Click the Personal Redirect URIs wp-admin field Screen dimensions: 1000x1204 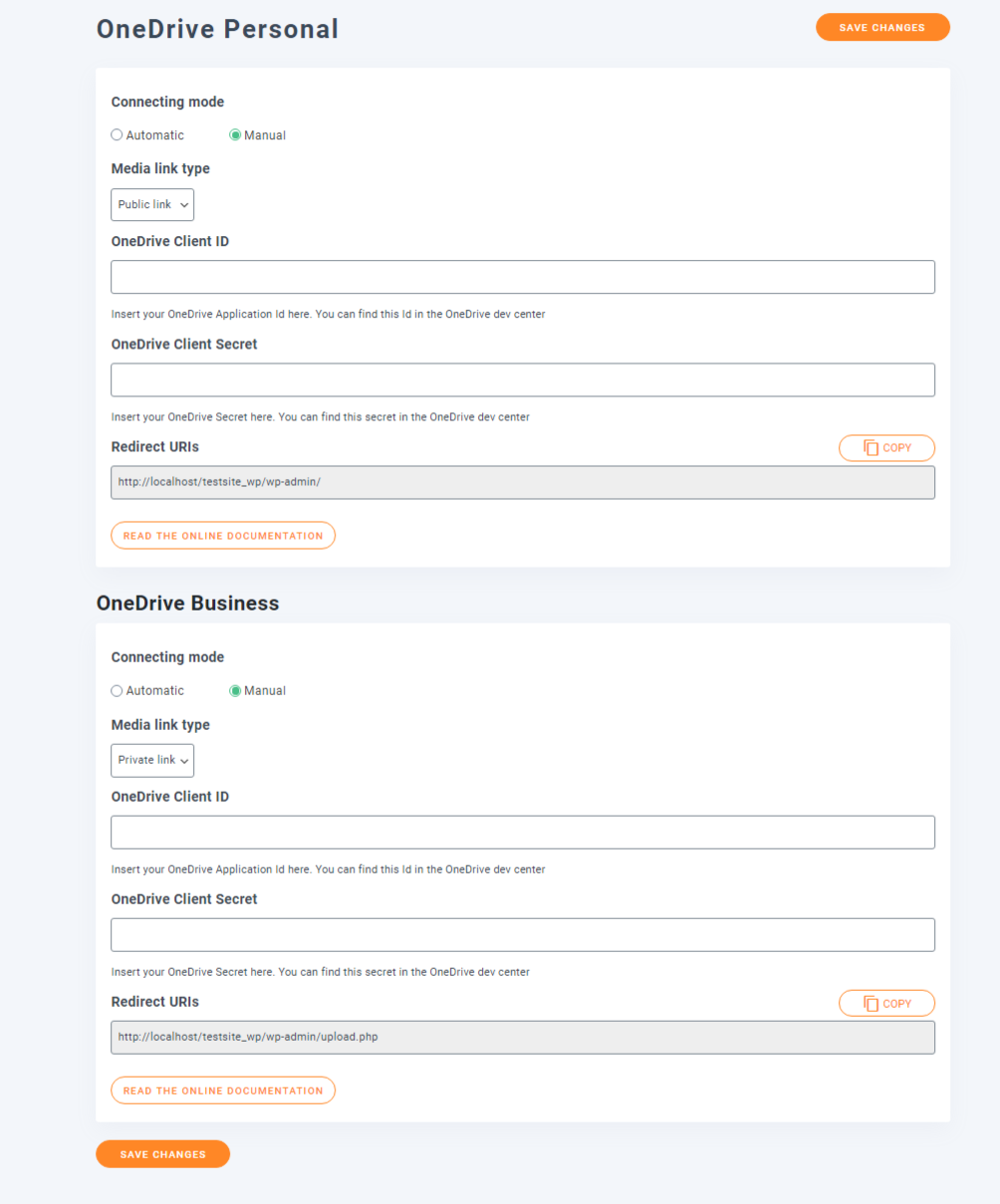coord(523,482)
